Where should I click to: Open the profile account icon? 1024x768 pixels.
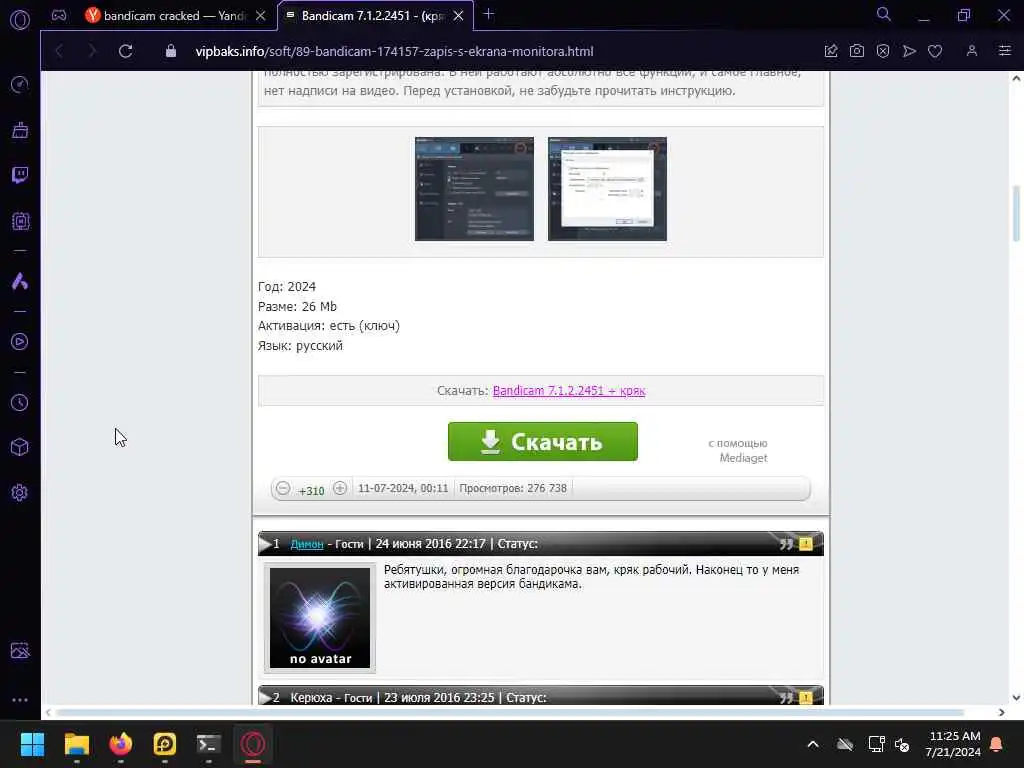point(972,51)
